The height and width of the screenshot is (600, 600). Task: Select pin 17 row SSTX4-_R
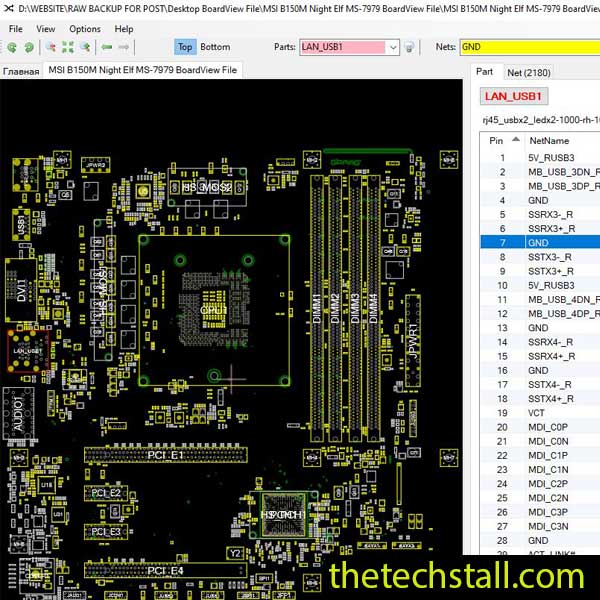point(540,384)
